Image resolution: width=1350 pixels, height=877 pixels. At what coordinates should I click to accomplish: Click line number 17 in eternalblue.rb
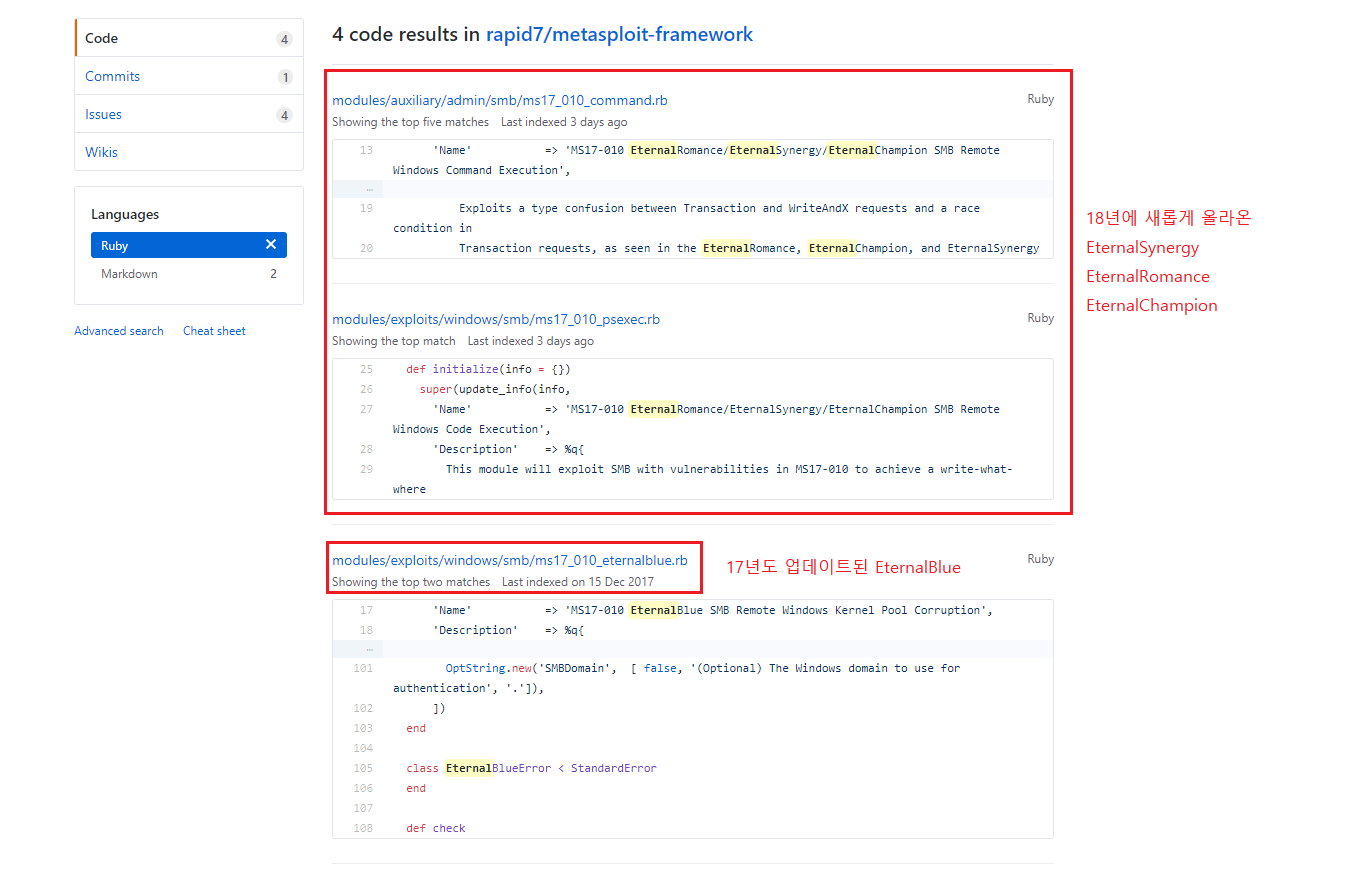click(366, 610)
